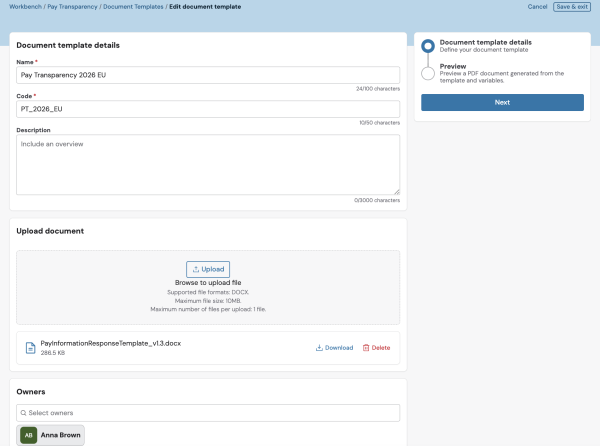
Task: Click the Description box resize handle
Action: pyautogui.click(x=396, y=191)
